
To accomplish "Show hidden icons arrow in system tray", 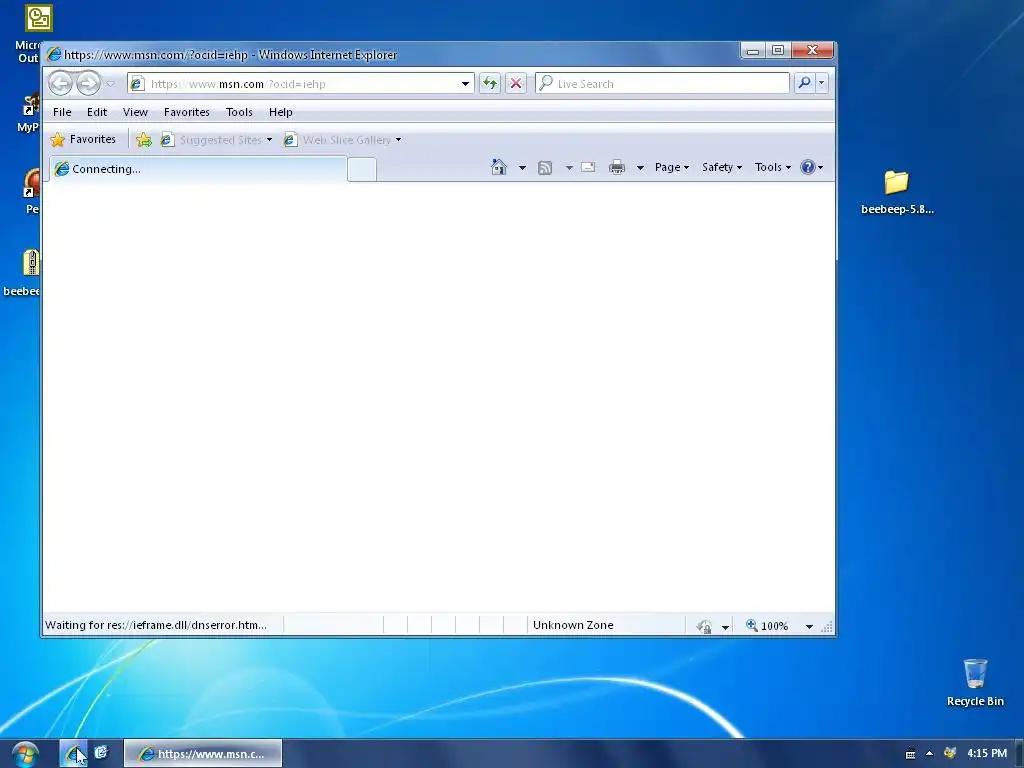I will [929, 754].
